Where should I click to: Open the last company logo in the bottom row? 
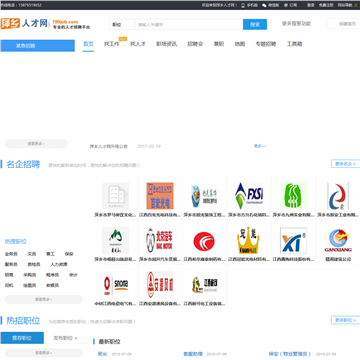point(204,285)
